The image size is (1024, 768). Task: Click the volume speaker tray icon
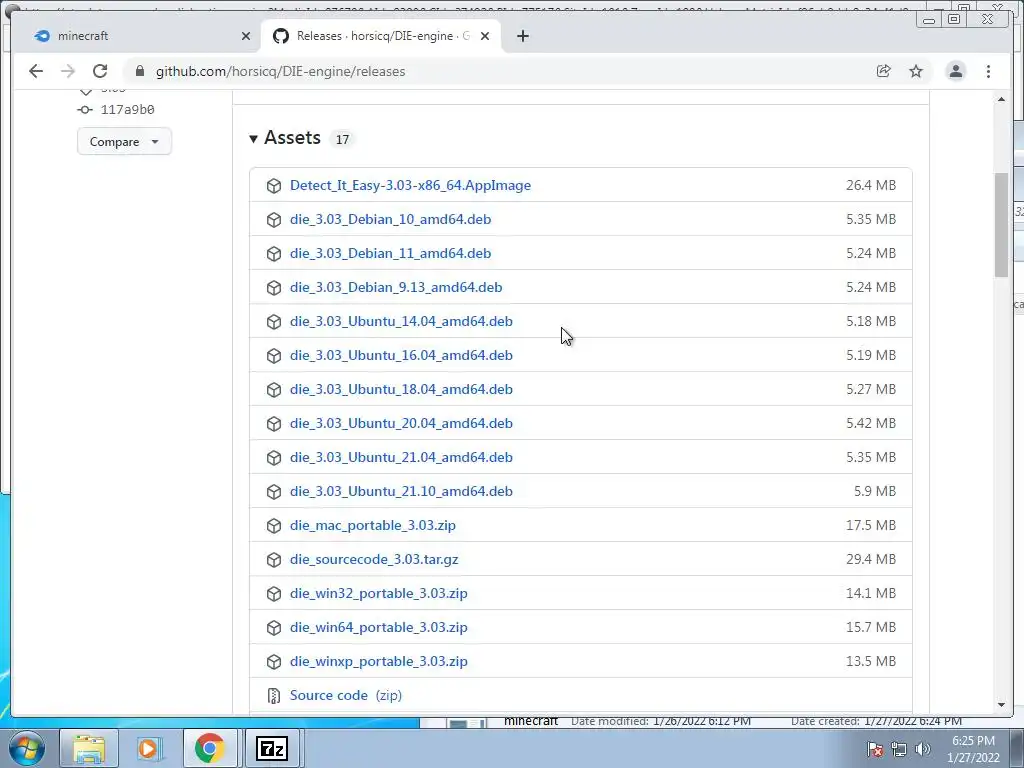point(923,749)
